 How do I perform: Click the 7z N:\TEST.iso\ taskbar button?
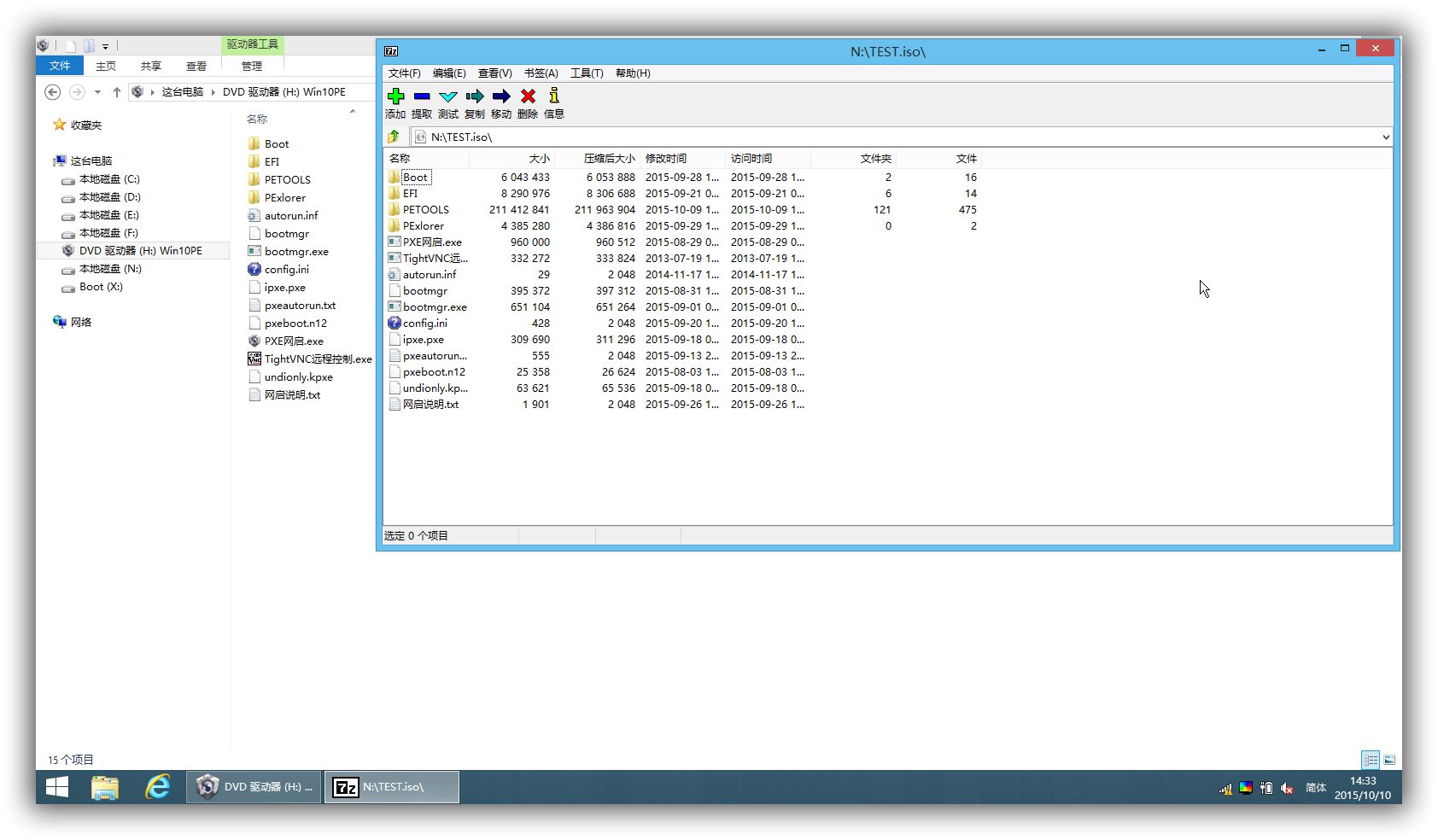click(x=392, y=787)
